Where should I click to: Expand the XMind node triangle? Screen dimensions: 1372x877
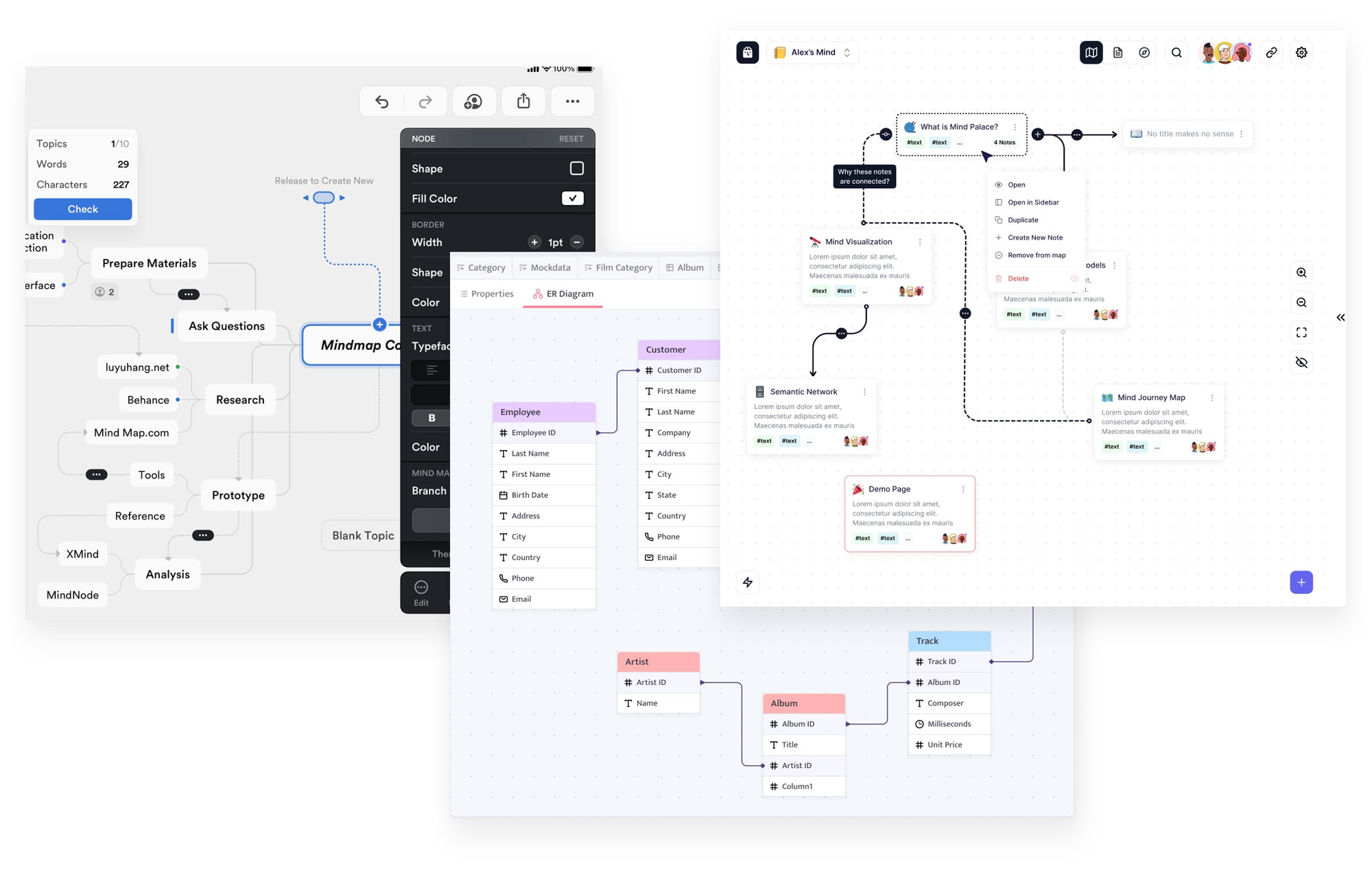[x=58, y=553]
